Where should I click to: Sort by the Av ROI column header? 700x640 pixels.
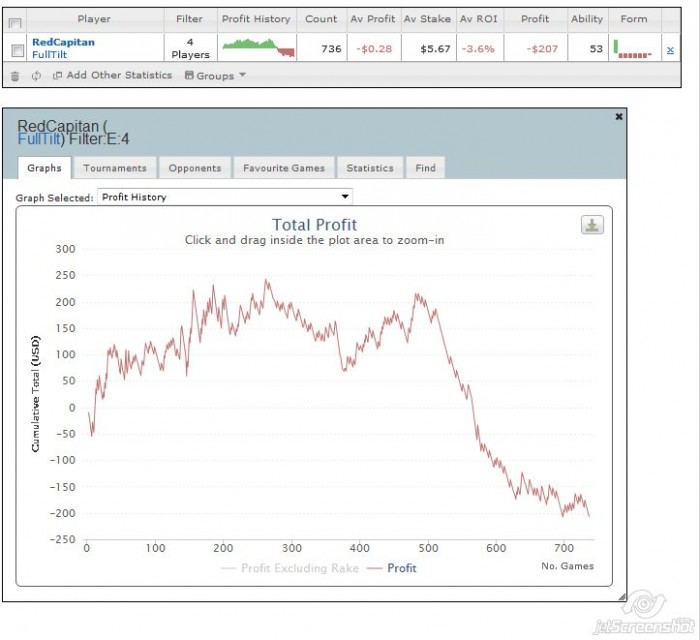click(479, 19)
